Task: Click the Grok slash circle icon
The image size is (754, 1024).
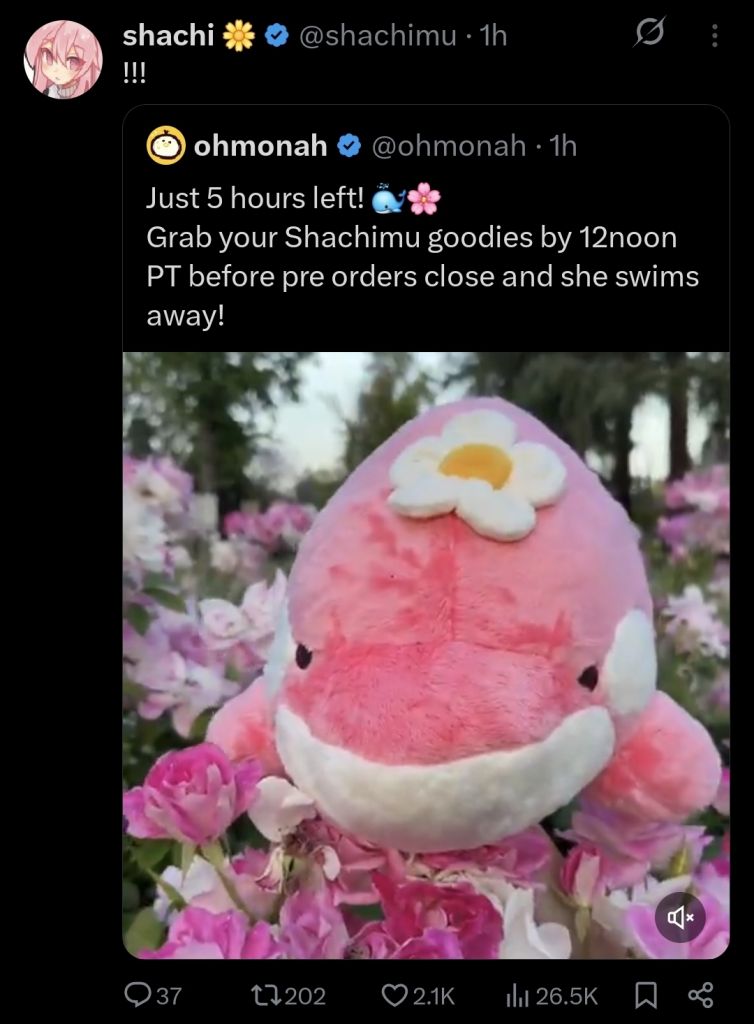Action: point(649,33)
